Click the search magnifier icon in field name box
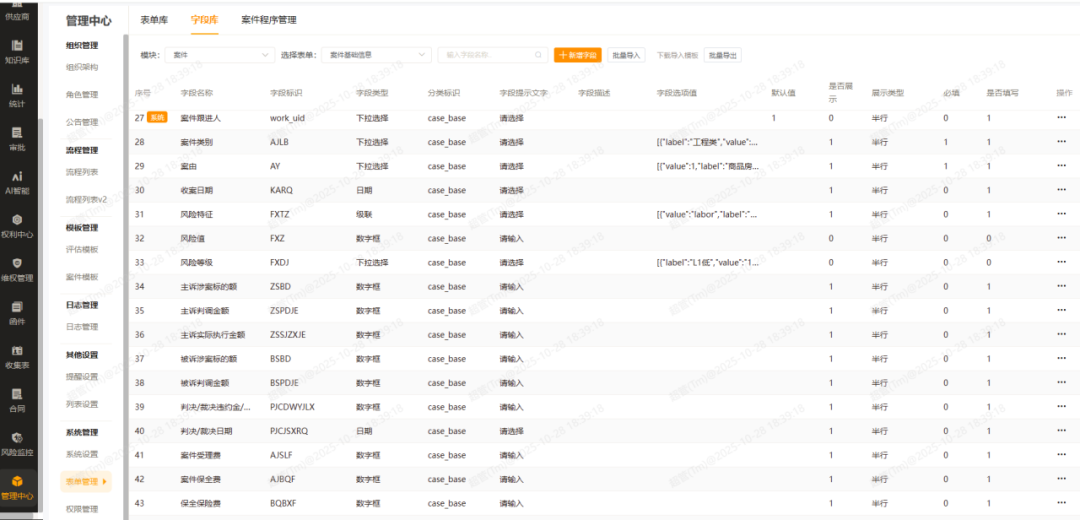 [x=538, y=55]
